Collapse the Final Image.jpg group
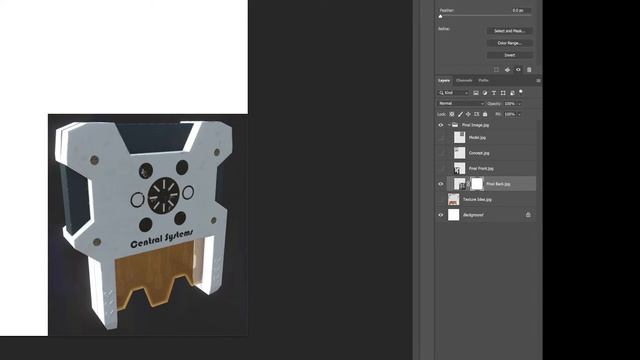 449,125
